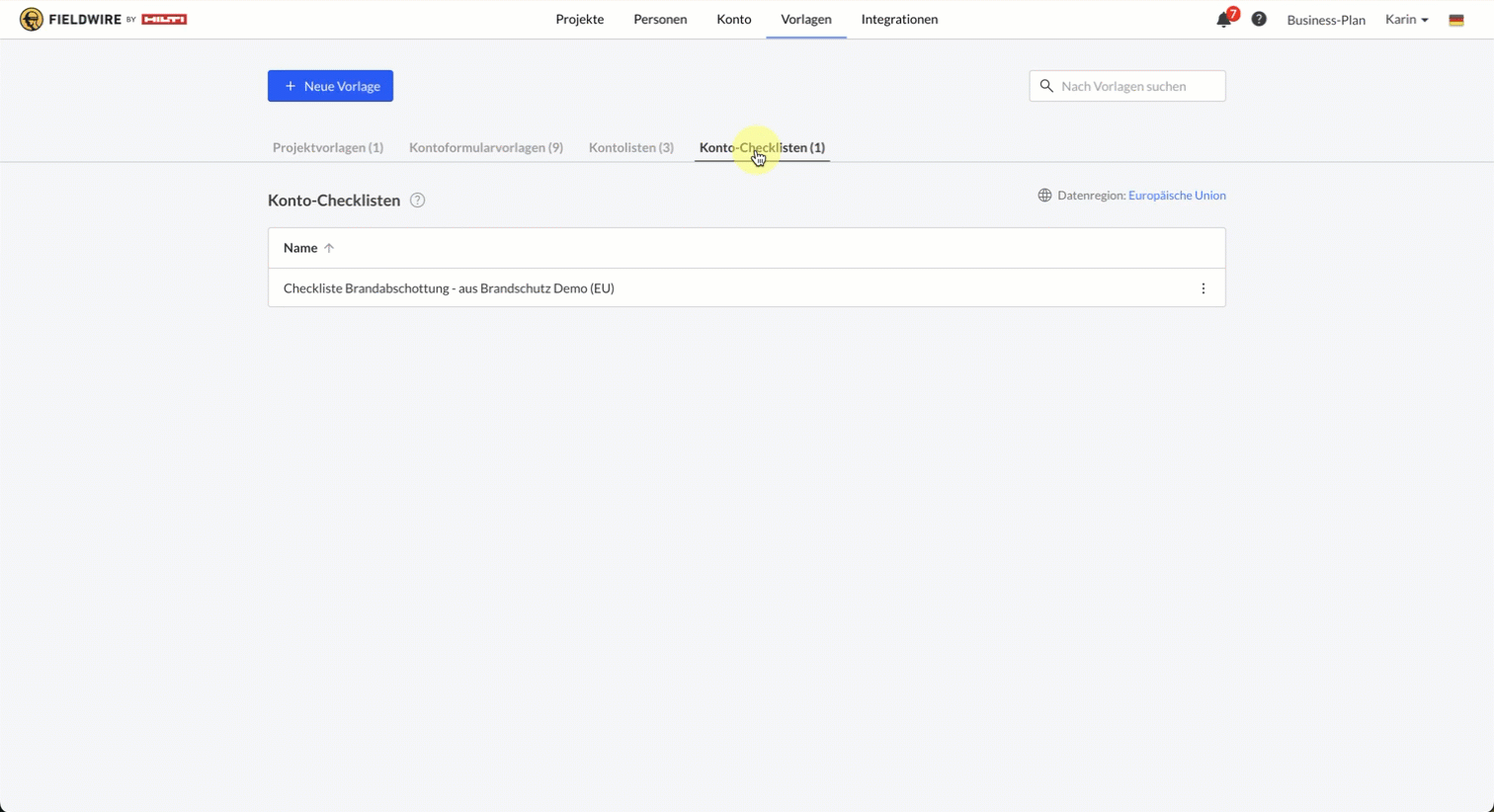
Task: Switch to Kontoformularvorlagen (9) tab
Action: 486,147
